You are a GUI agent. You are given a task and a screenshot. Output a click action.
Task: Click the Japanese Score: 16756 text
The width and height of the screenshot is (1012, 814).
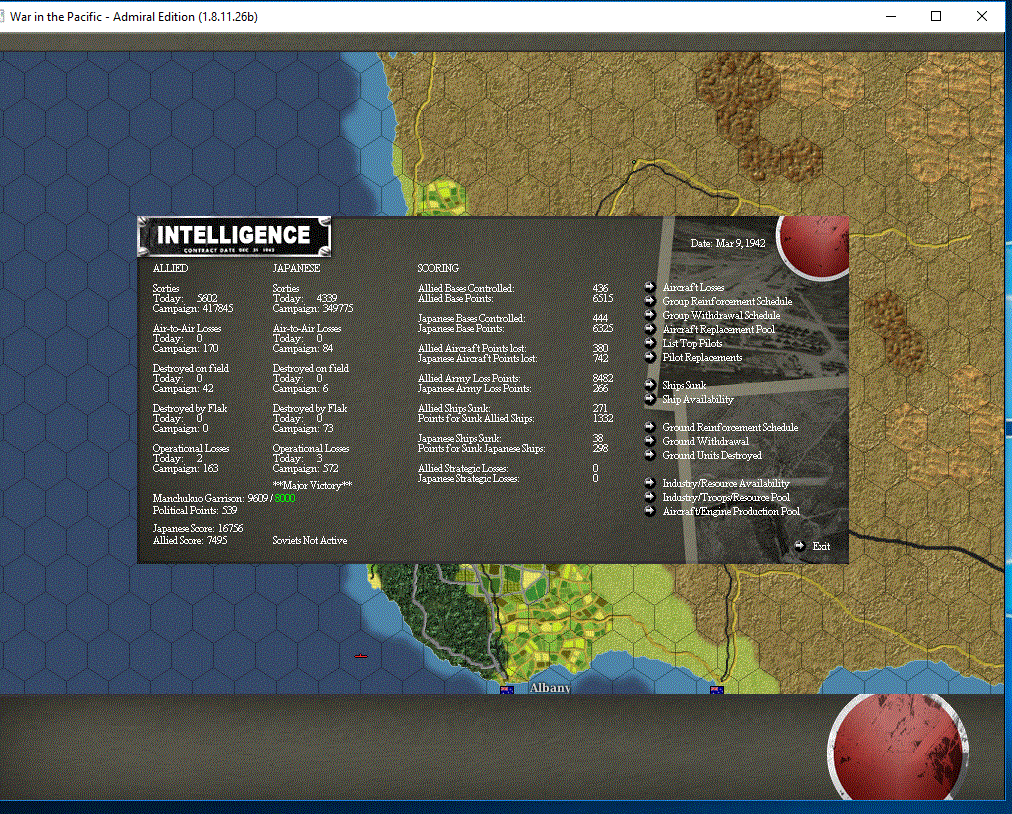pyautogui.click(x=198, y=529)
